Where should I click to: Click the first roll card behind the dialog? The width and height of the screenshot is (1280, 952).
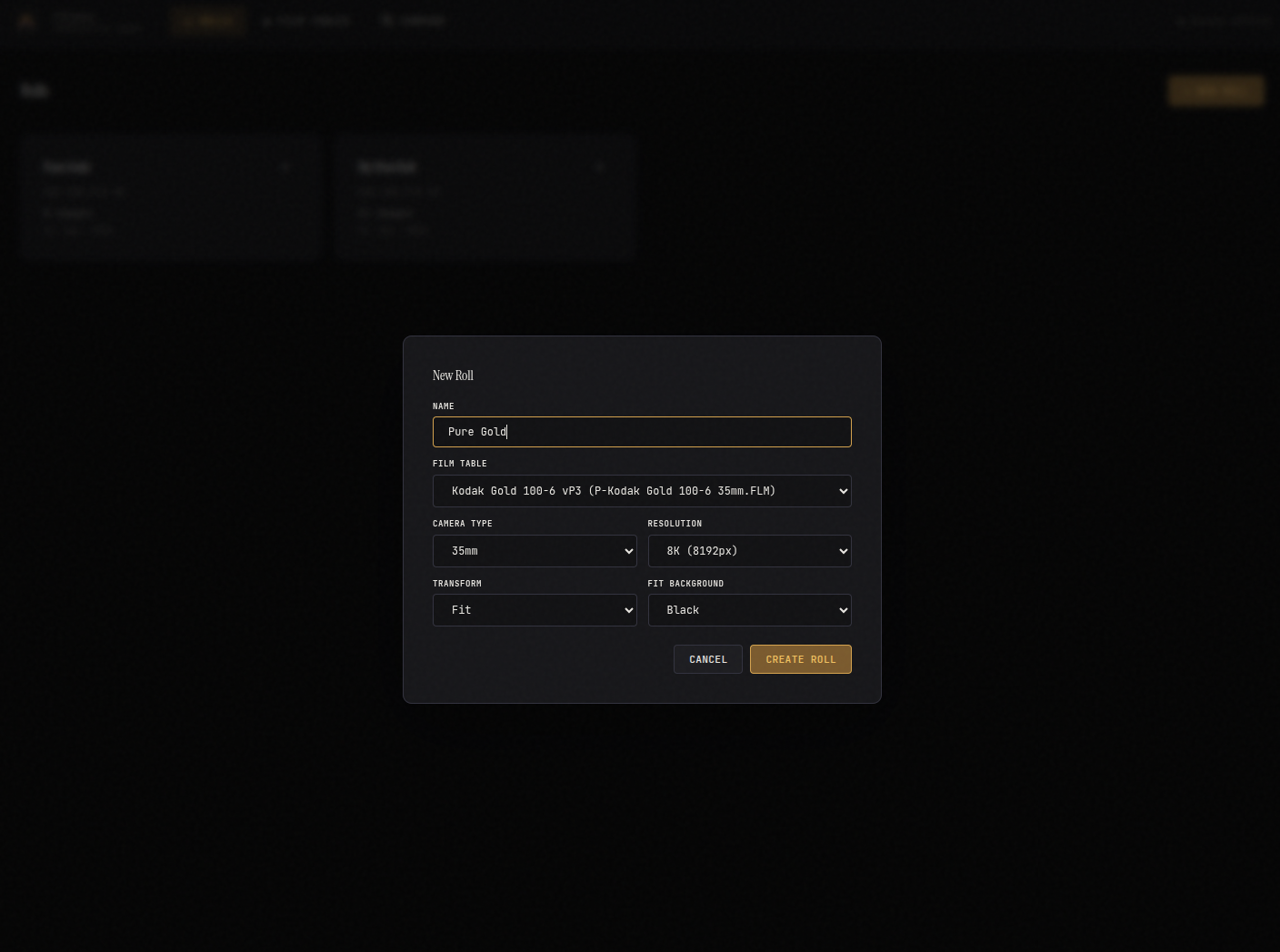pyautogui.click(x=172, y=198)
